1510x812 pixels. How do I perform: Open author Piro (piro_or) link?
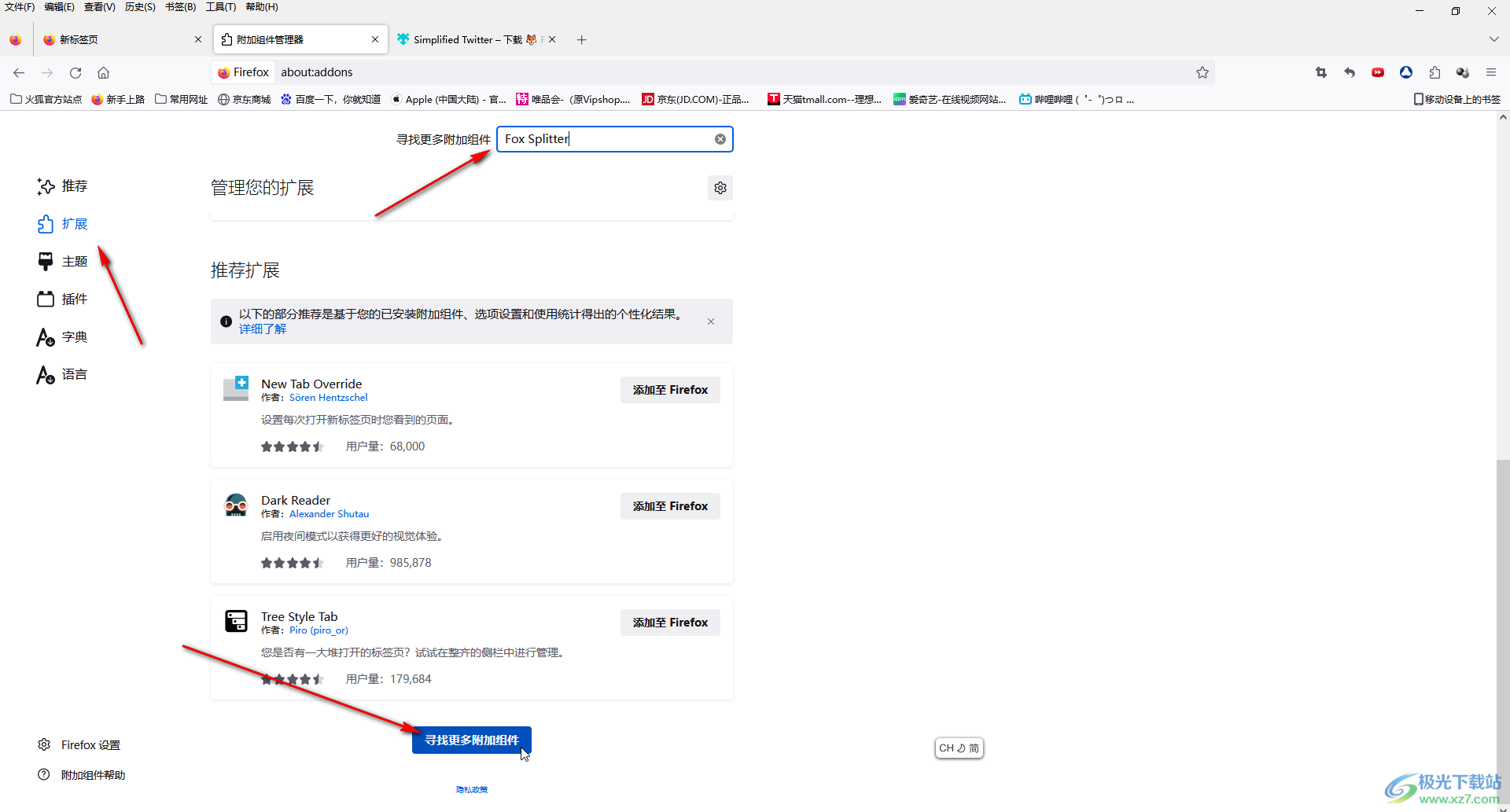tap(319, 630)
